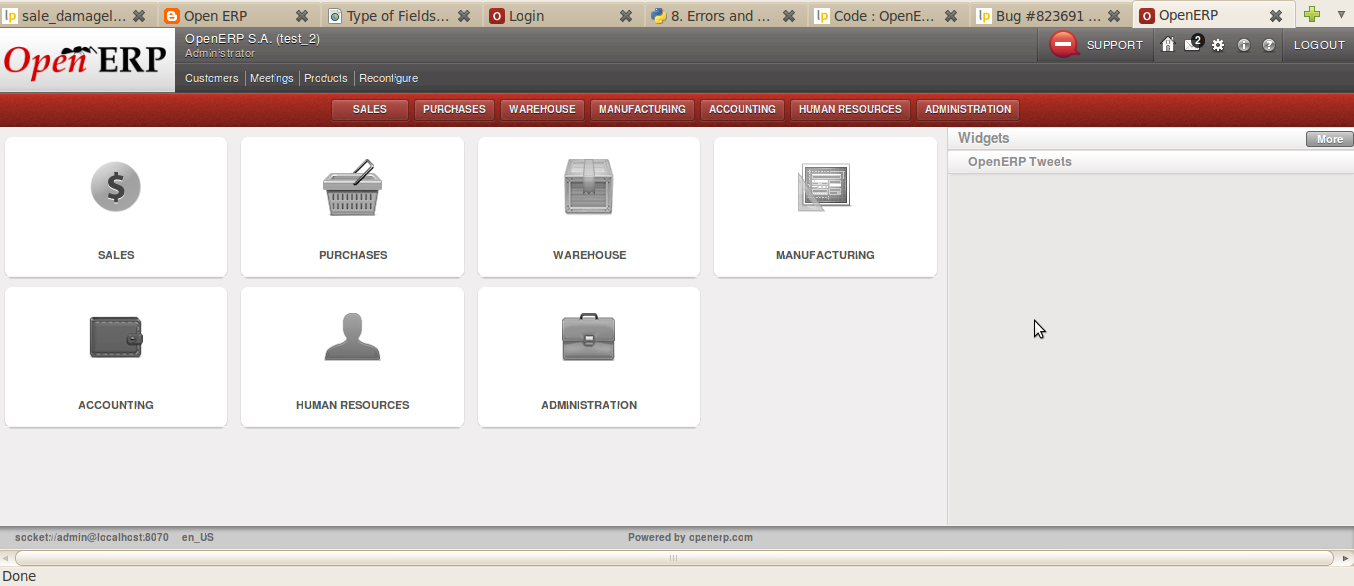Open the Human Resources menu tab

(x=849, y=109)
